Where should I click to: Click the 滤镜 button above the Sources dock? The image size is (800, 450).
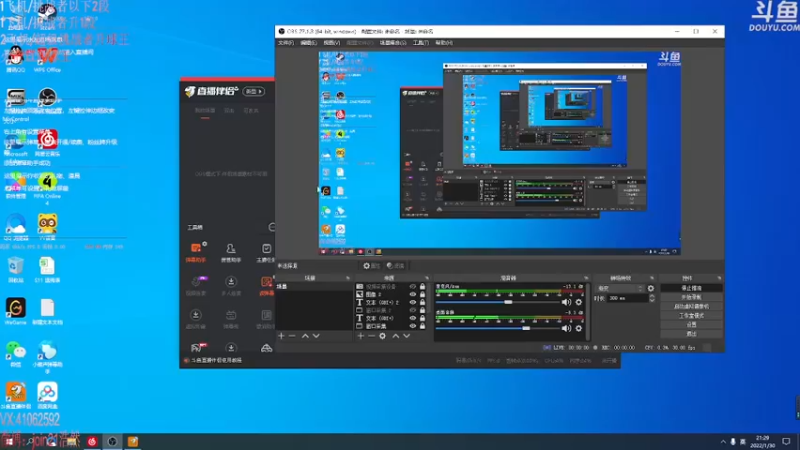pyautogui.click(x=395, y=266)
